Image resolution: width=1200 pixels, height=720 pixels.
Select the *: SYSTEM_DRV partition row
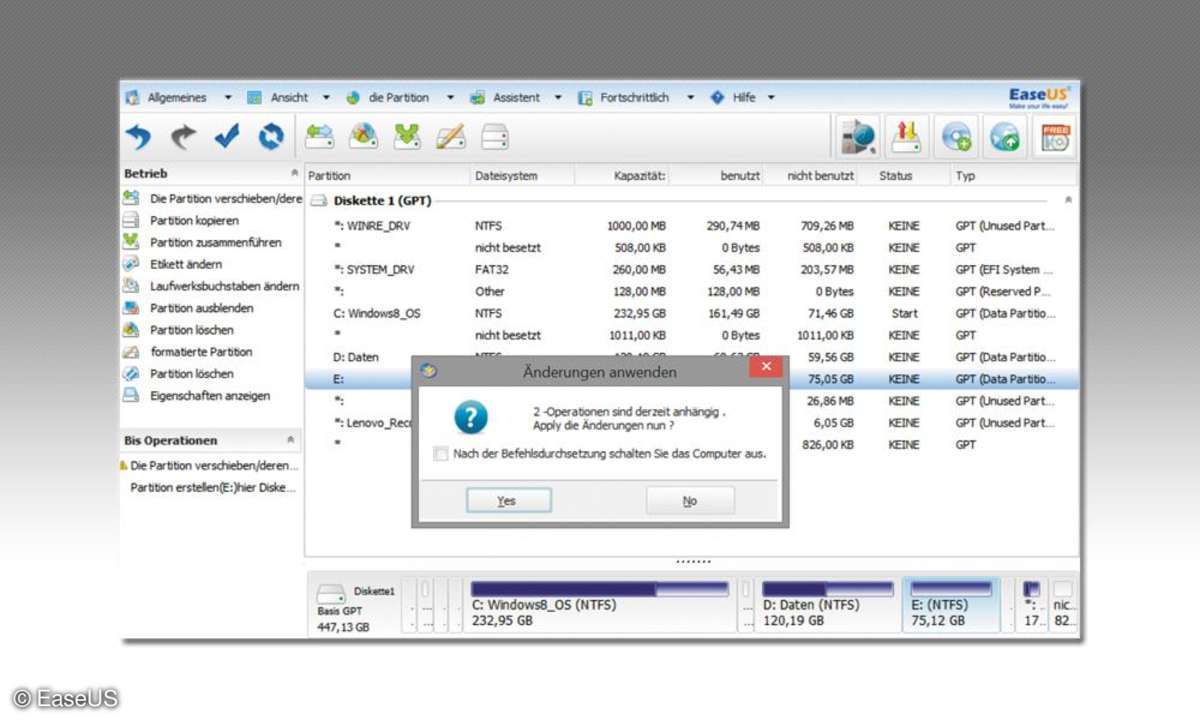[691, 270]
